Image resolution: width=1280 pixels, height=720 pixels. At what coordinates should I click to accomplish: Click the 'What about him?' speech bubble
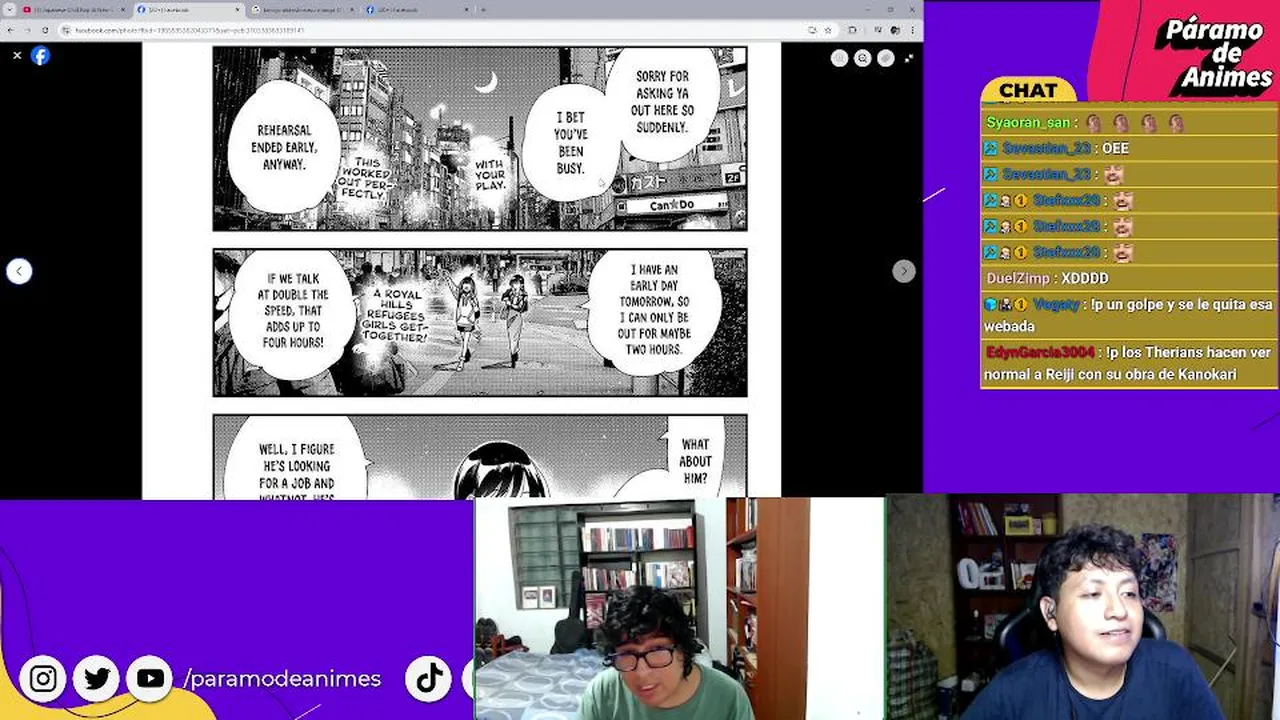[695, 461]
